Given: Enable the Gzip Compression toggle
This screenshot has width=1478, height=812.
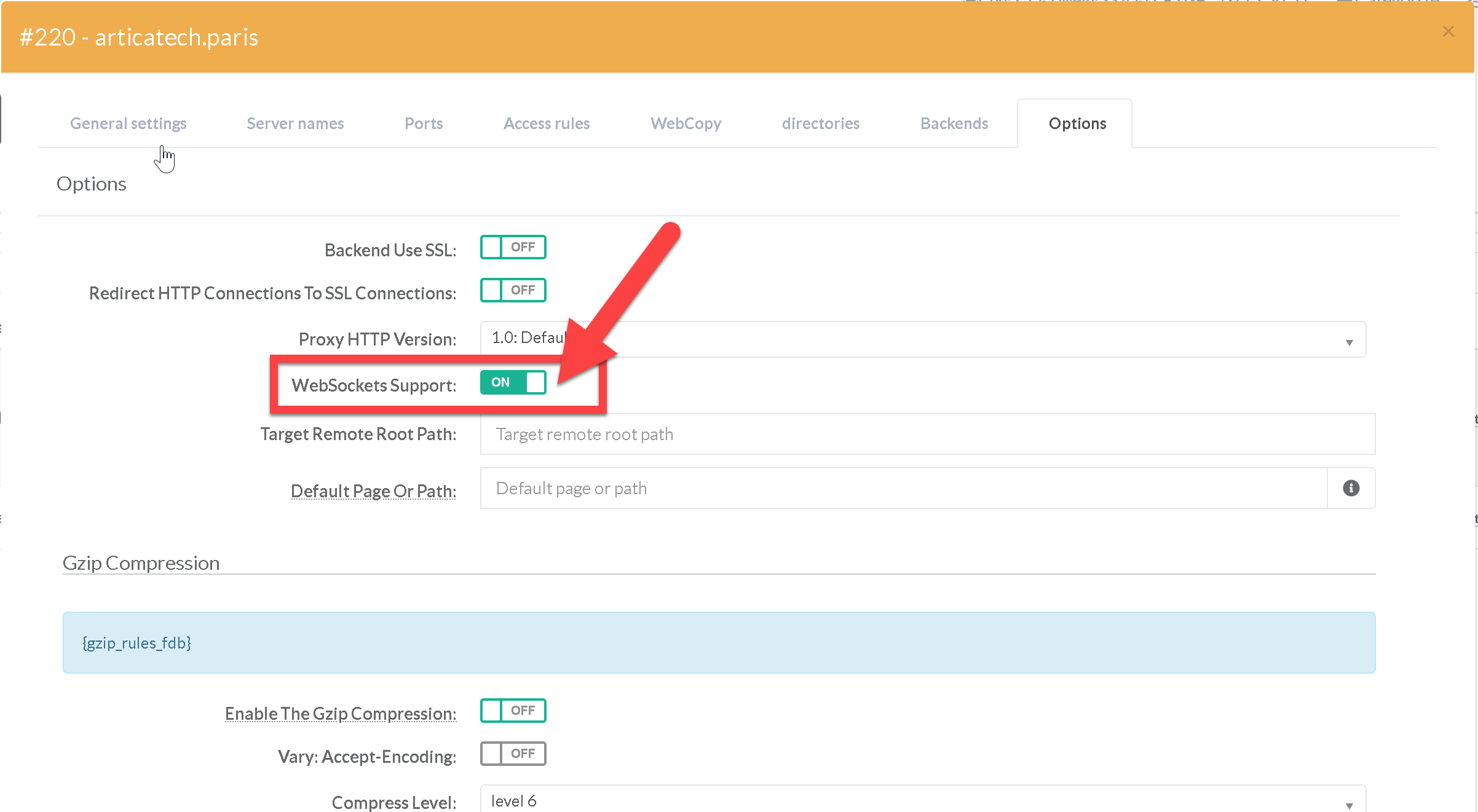Looking at the screenshot, I should point(513,711).
